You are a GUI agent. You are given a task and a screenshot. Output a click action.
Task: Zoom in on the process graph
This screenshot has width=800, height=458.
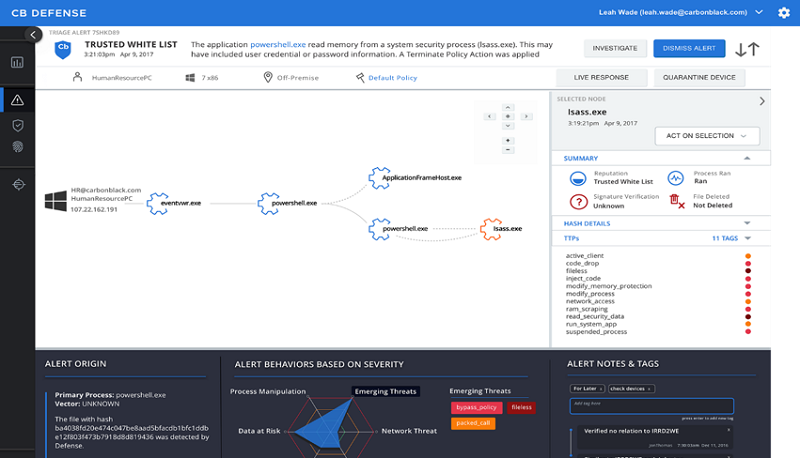coord(508,140)
